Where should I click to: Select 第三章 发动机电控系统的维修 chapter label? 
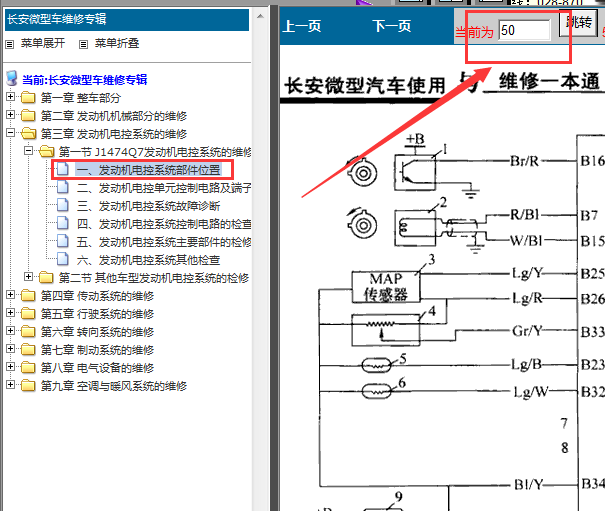114,134
